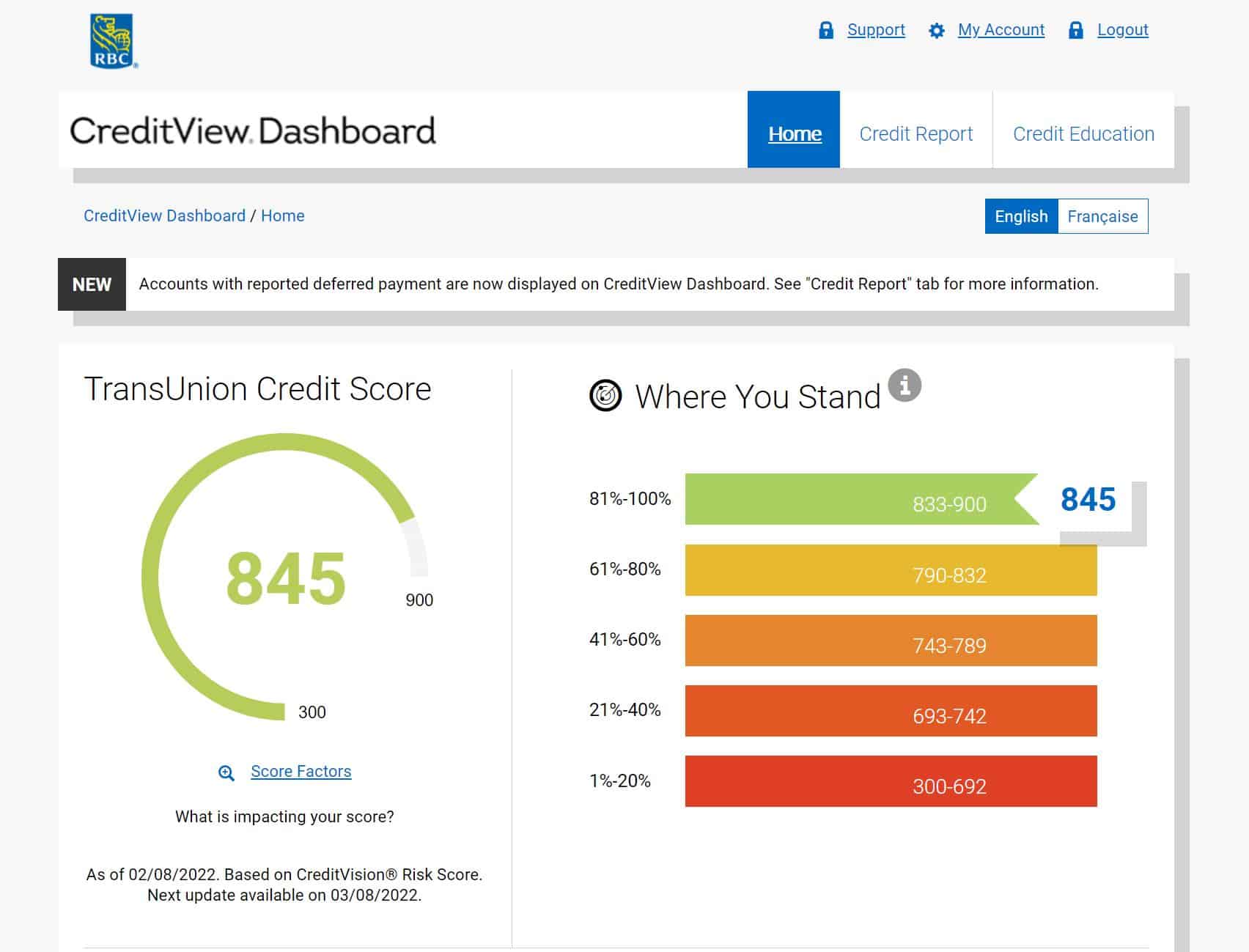1249x952 pixels.
Task: Open the Score Factors link
Action: pos(300,771)
